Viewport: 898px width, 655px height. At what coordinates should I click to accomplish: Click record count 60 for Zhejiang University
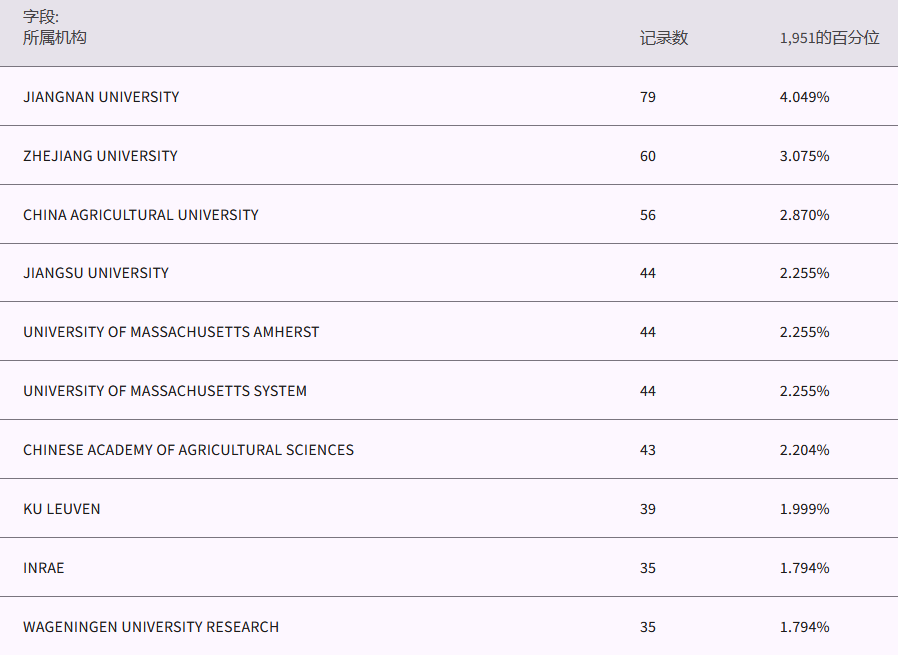pos(648,156)
